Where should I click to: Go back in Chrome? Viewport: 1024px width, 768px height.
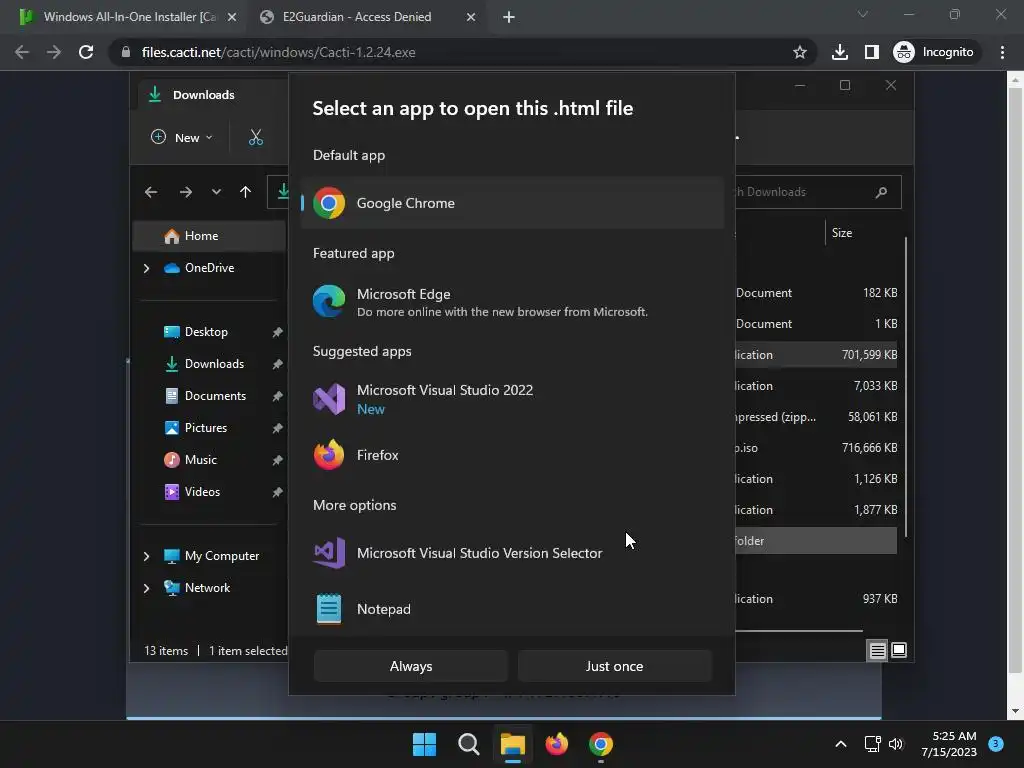coord(22,52)
